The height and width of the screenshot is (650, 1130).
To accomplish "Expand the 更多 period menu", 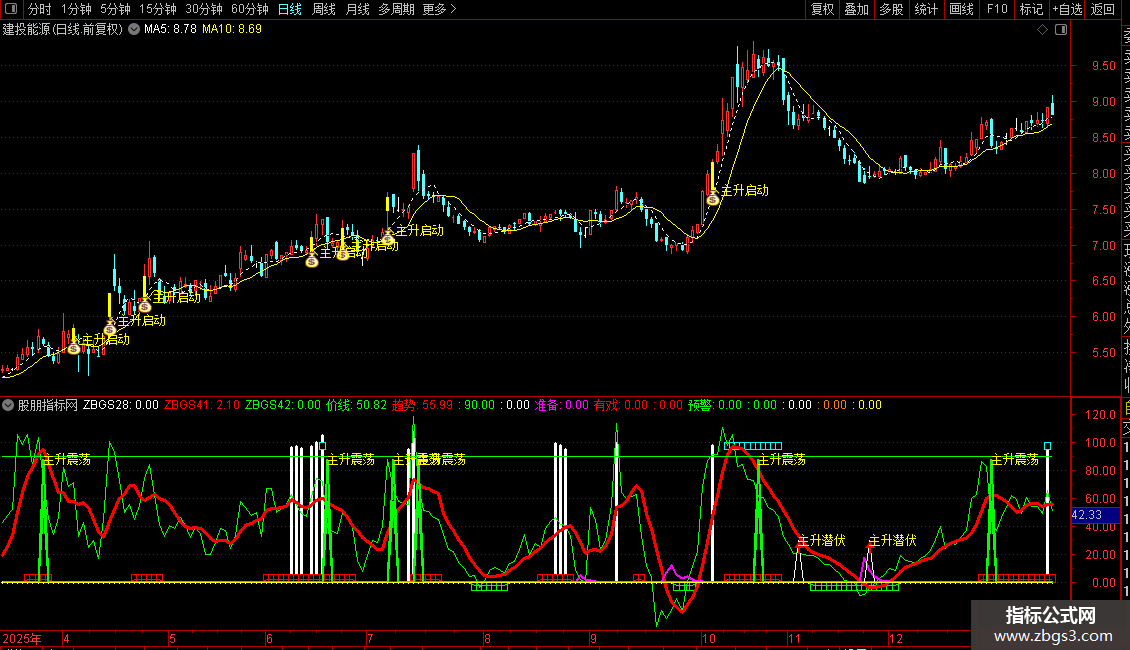I will (439, 9).
